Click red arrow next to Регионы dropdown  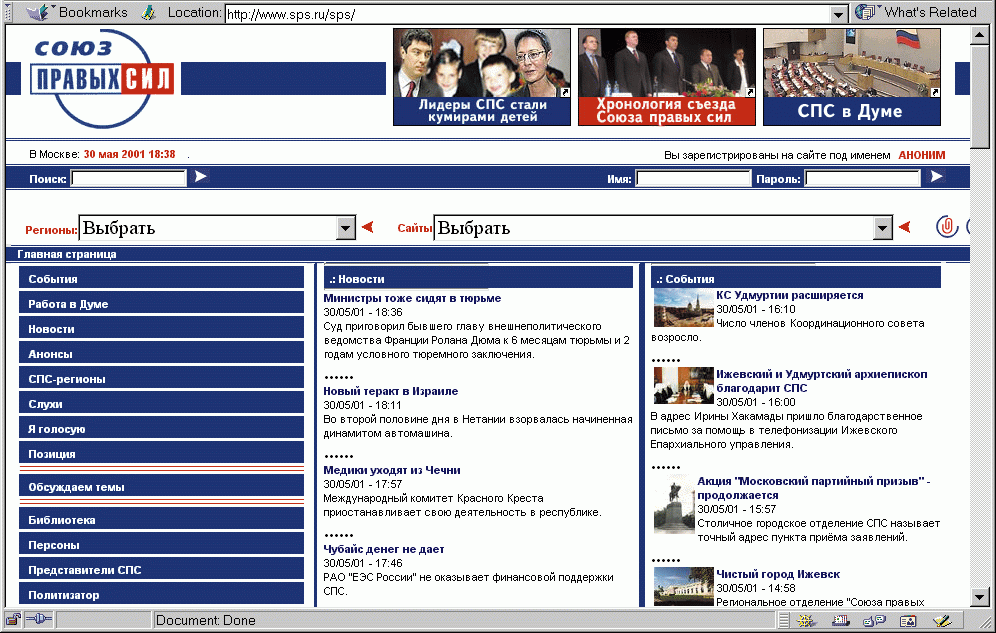[367, 227]
